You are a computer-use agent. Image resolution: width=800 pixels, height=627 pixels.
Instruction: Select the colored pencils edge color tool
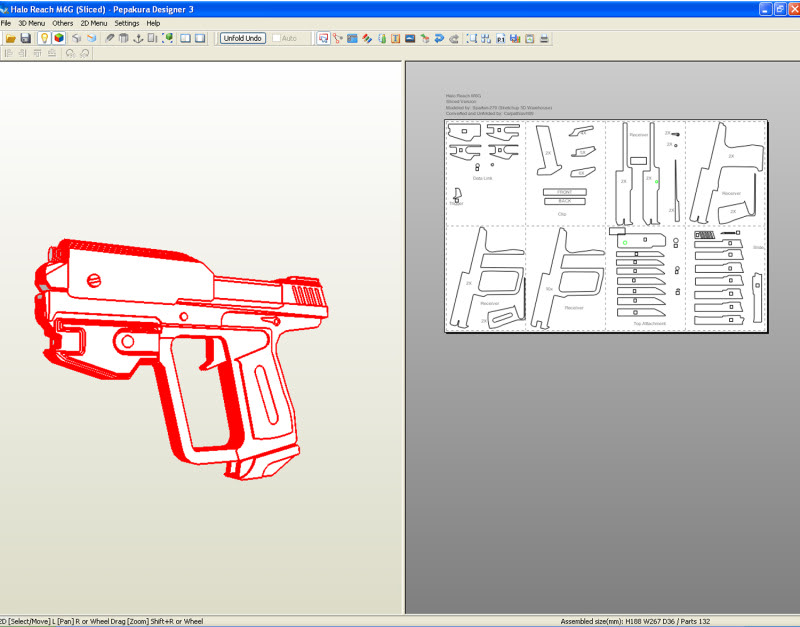pos(367,38)
